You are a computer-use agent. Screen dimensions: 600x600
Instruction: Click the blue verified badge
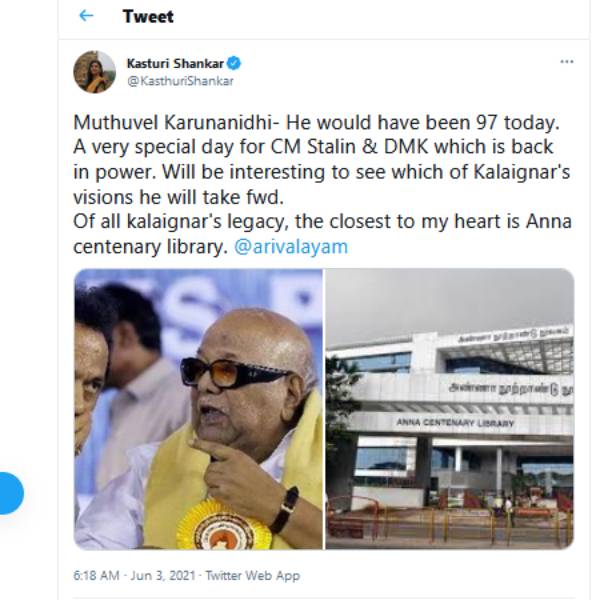[x=235, y=63]
